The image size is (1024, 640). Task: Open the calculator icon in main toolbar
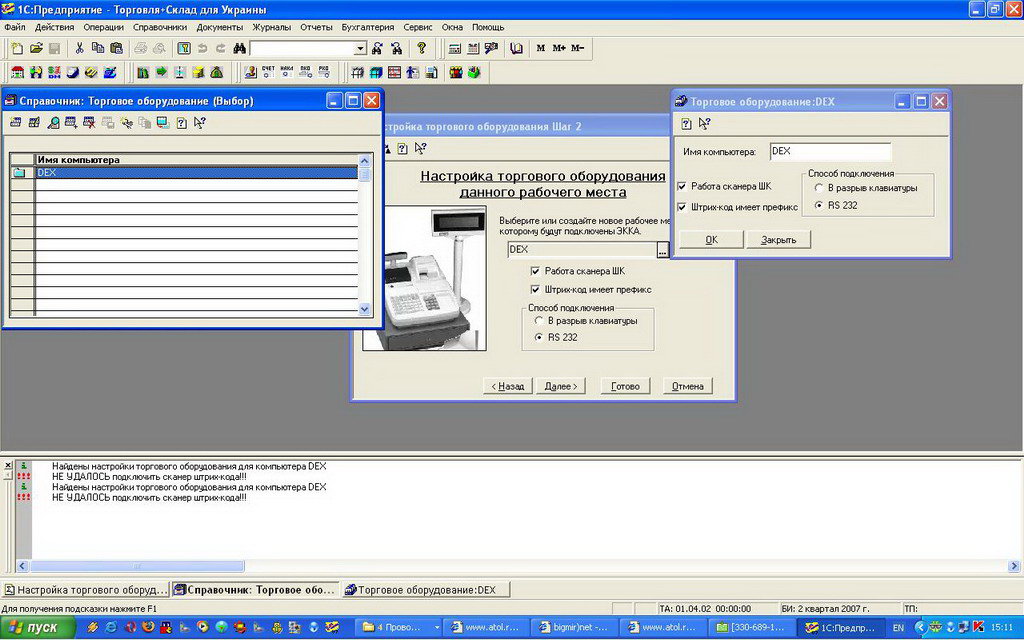455,48
